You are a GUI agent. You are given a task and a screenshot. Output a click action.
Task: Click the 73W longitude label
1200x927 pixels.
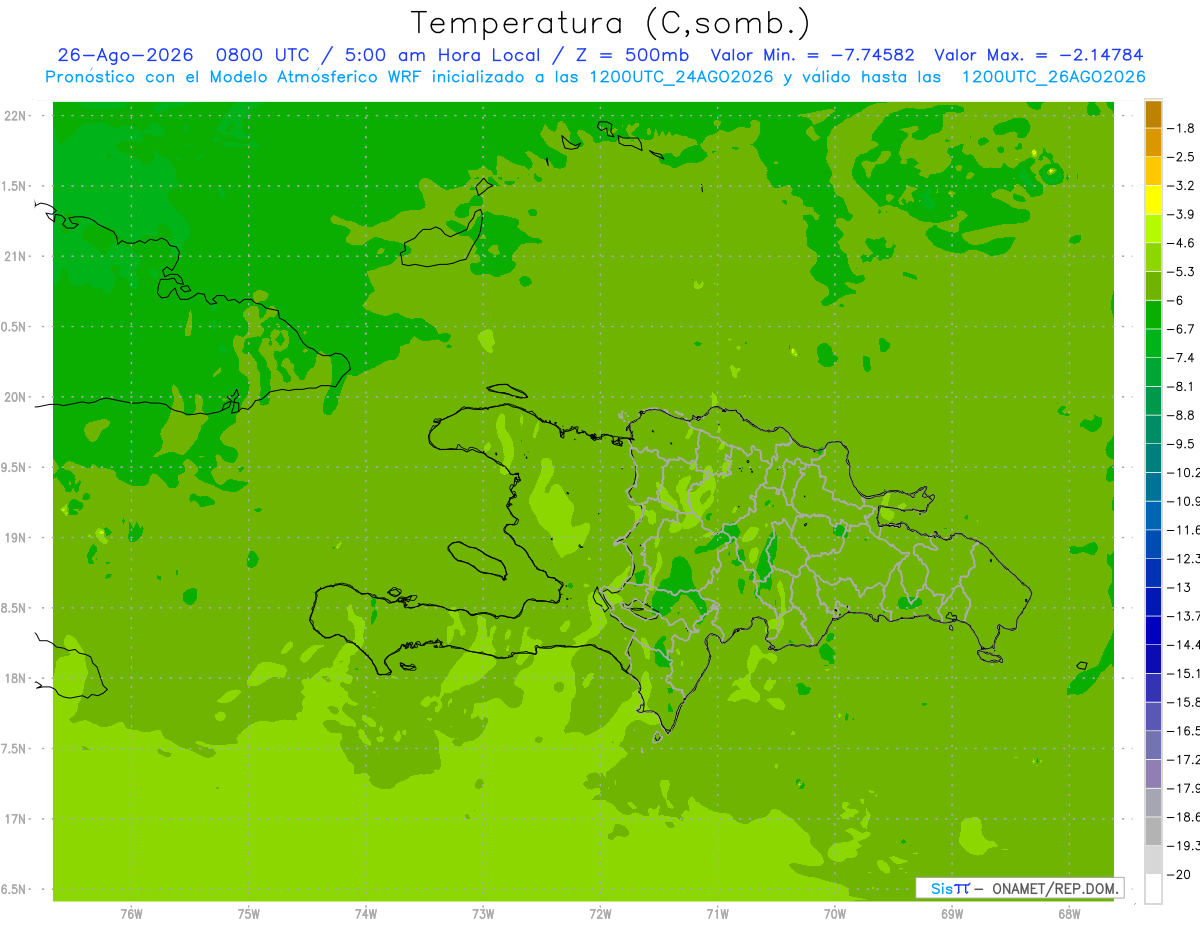[x=483, y=913]
